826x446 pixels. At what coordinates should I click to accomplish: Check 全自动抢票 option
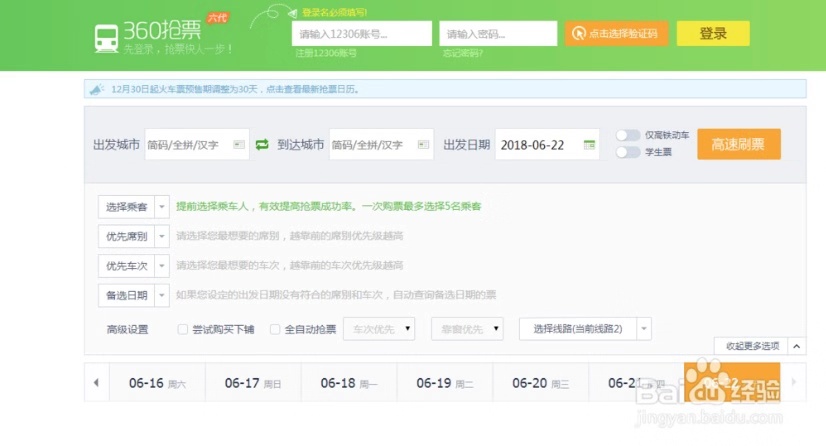(274, 329)
